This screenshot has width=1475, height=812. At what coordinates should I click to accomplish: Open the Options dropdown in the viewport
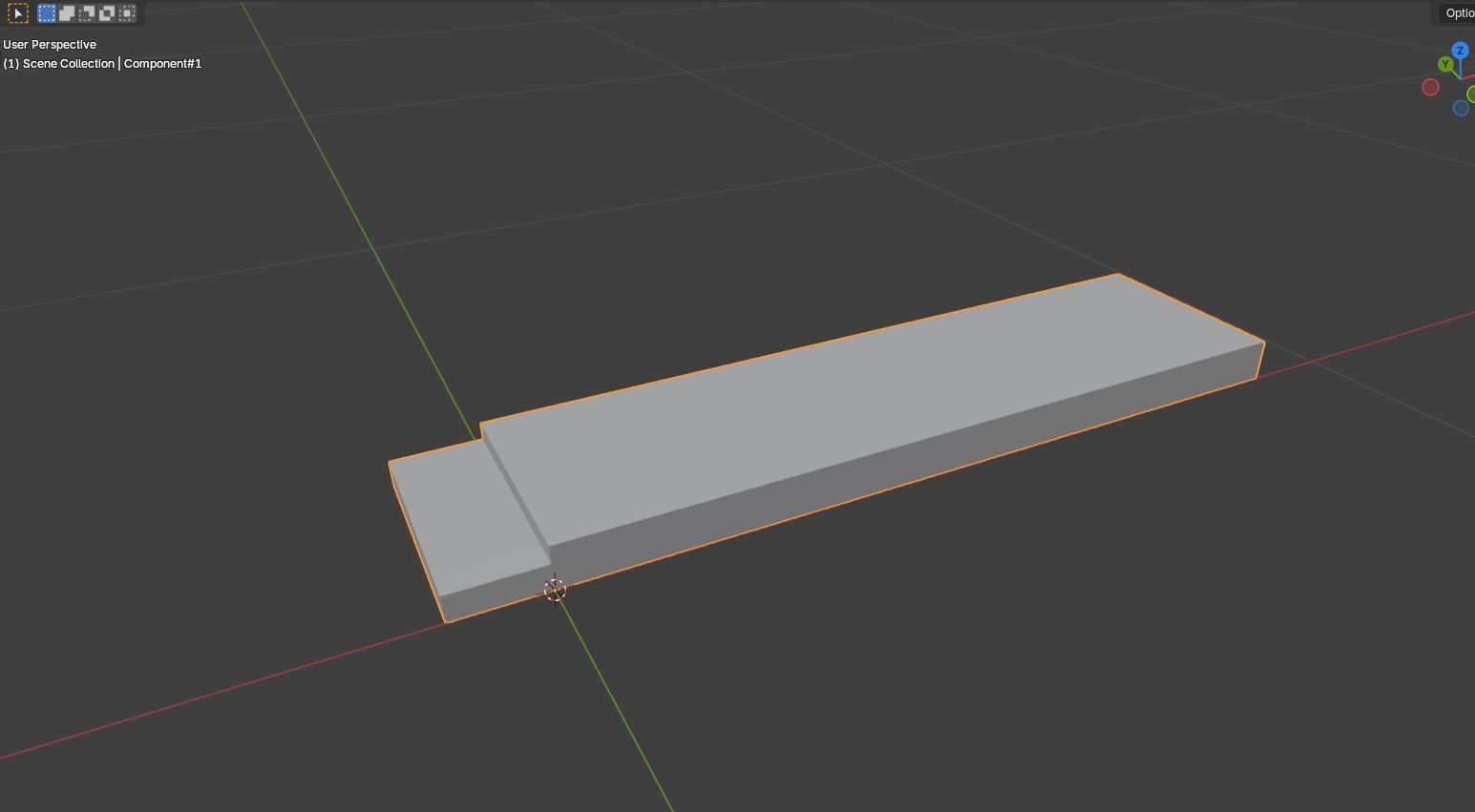[1455, 13]
